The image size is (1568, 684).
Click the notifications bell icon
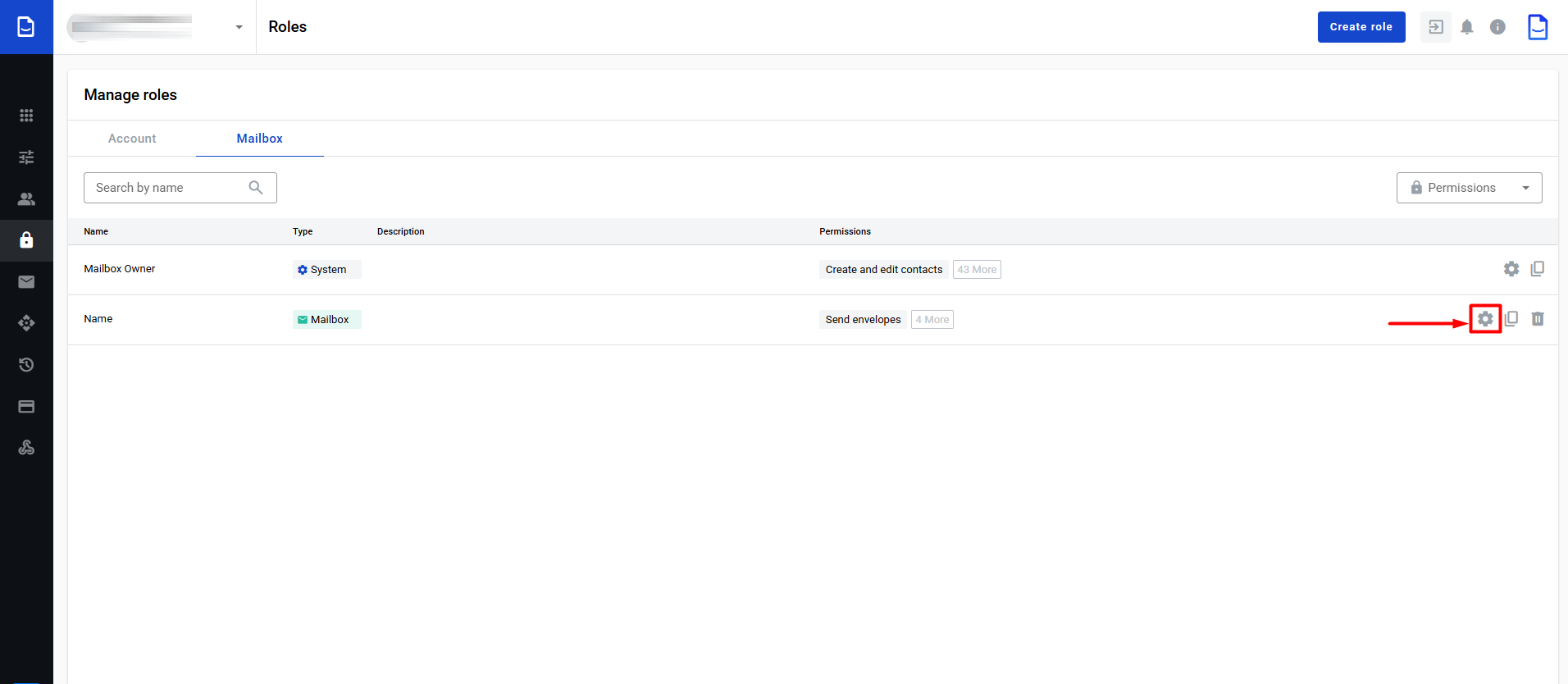(x=1467, y=27)
